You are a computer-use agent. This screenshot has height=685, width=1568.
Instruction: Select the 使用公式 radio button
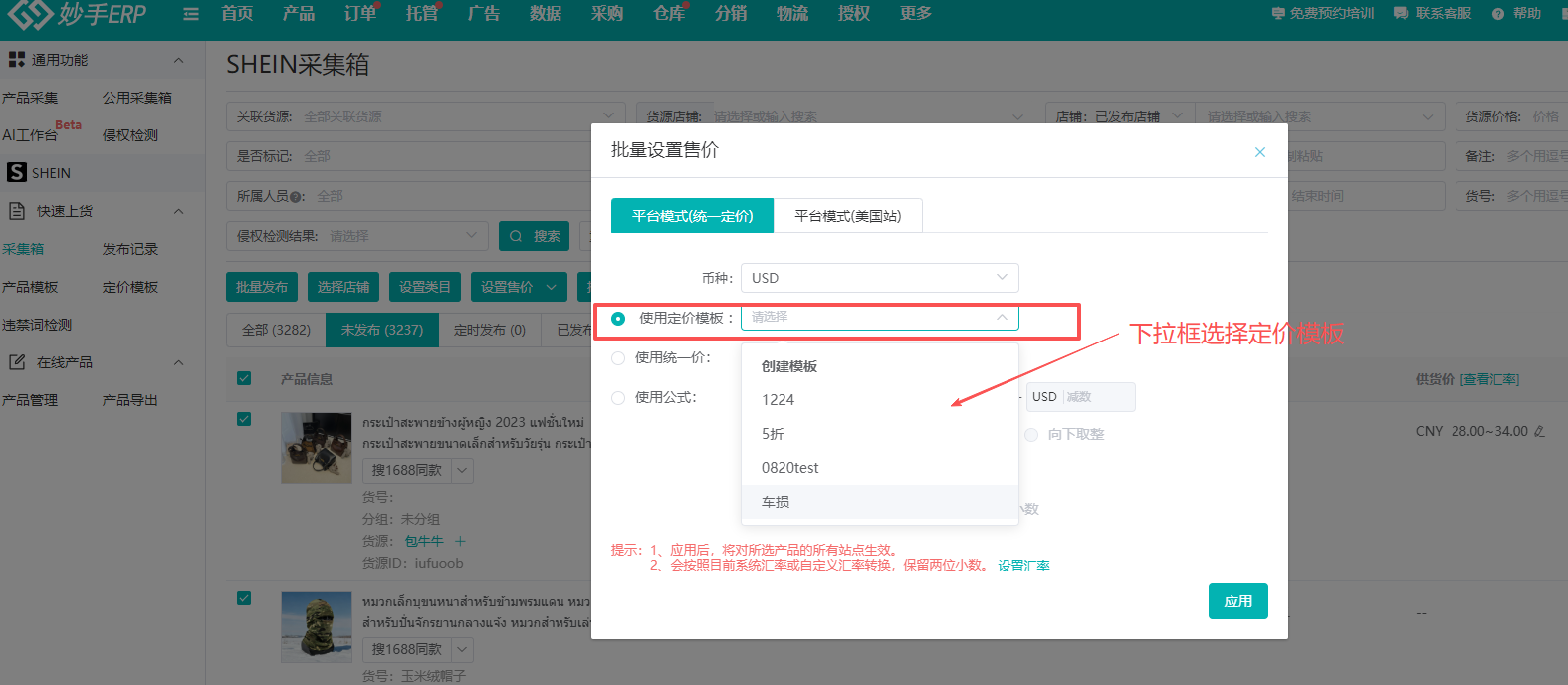(x=618, y=398)
